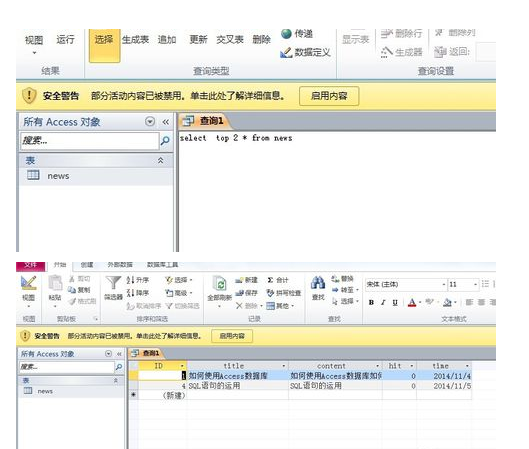
Task: Toggle underline formatting U
Action: click(395, 303)
